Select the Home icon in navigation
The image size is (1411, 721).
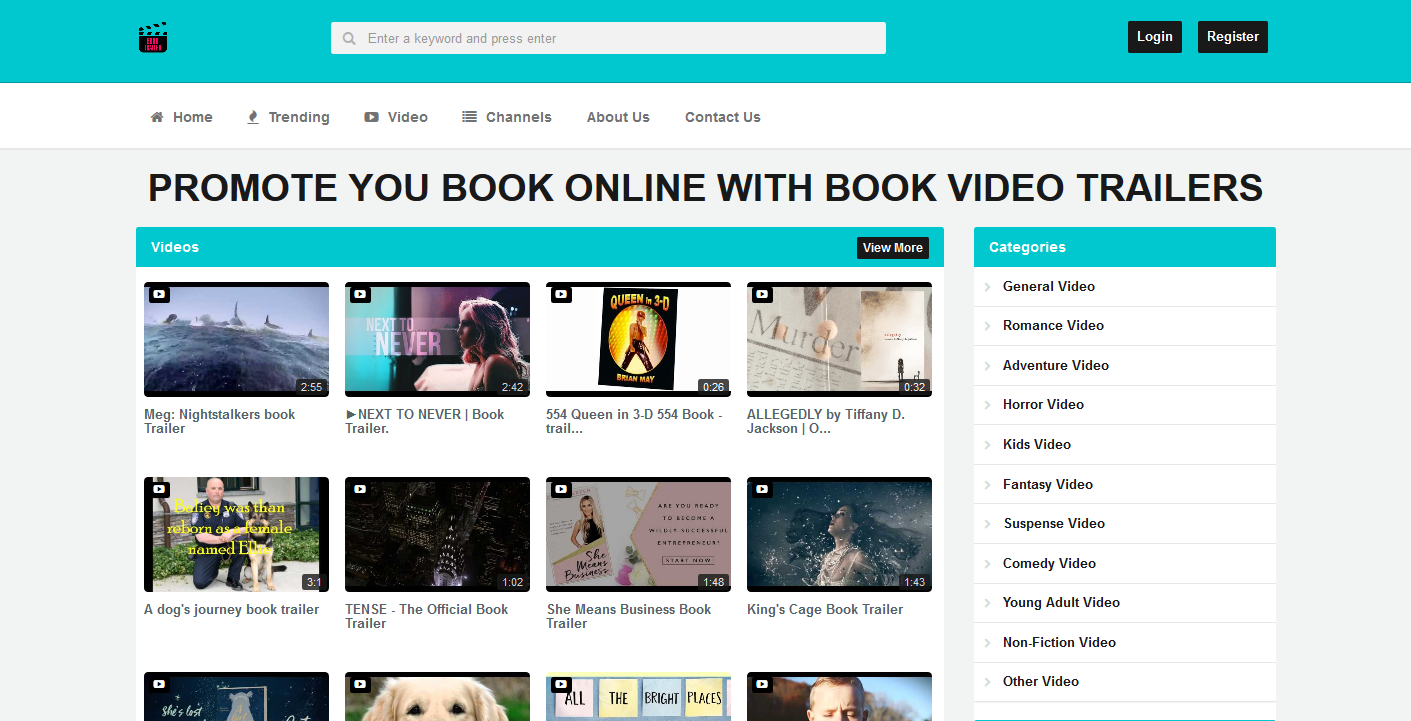pos(155,117)
